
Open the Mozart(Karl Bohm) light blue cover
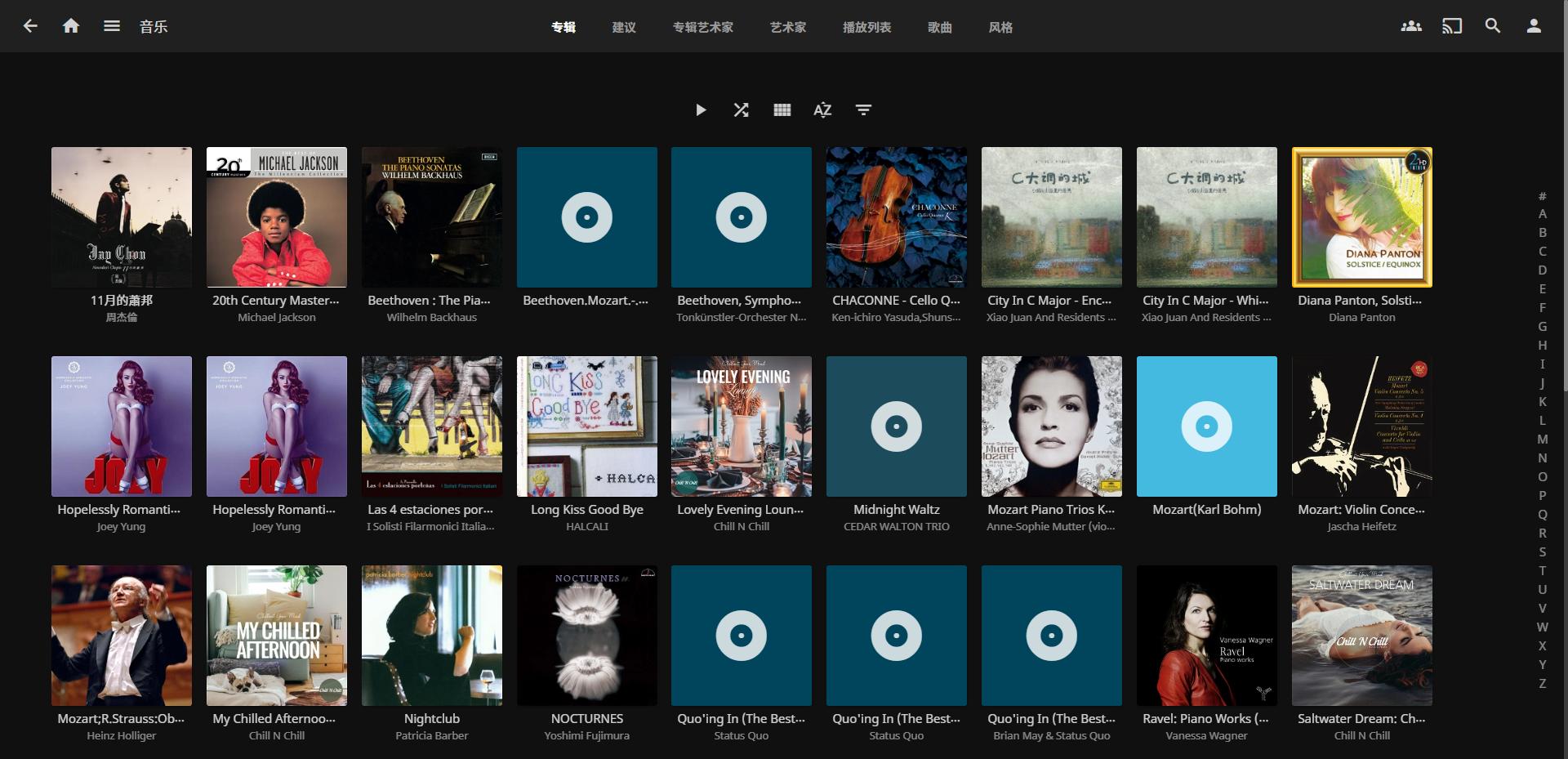tap(1207, 426)
